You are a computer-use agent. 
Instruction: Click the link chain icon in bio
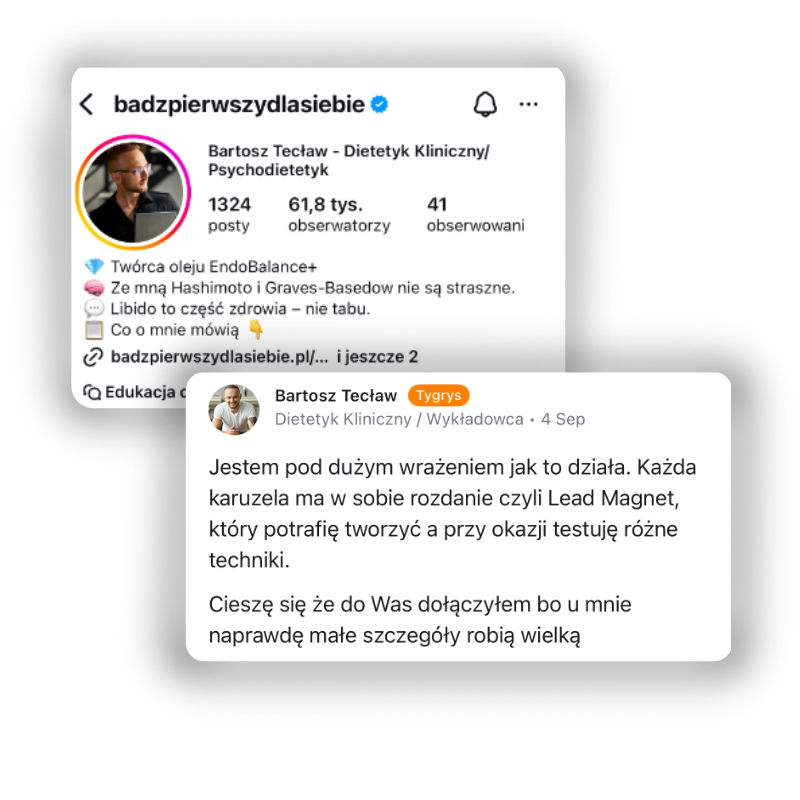click(93, 357)
